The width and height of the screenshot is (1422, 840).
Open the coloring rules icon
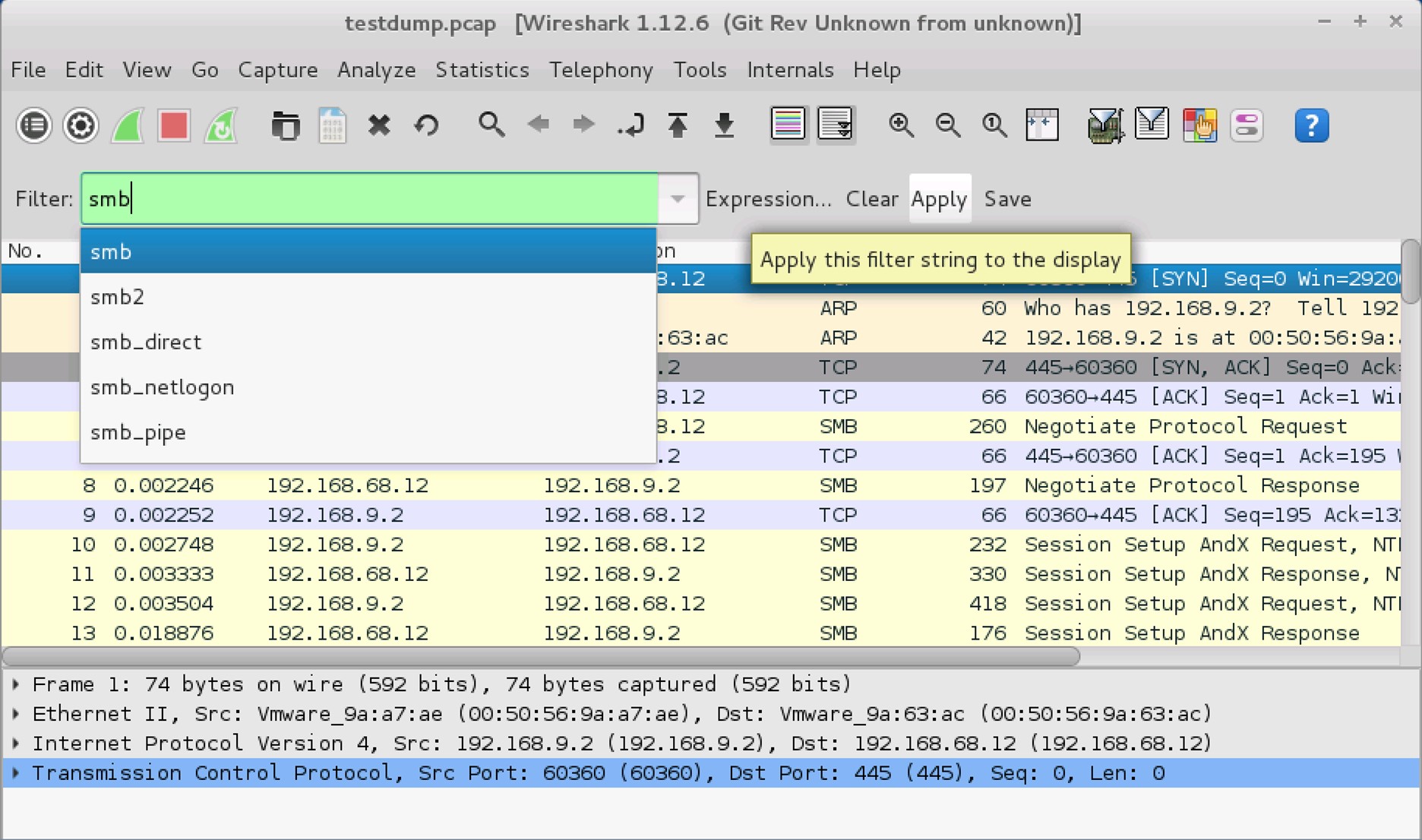pos(1199,125)
